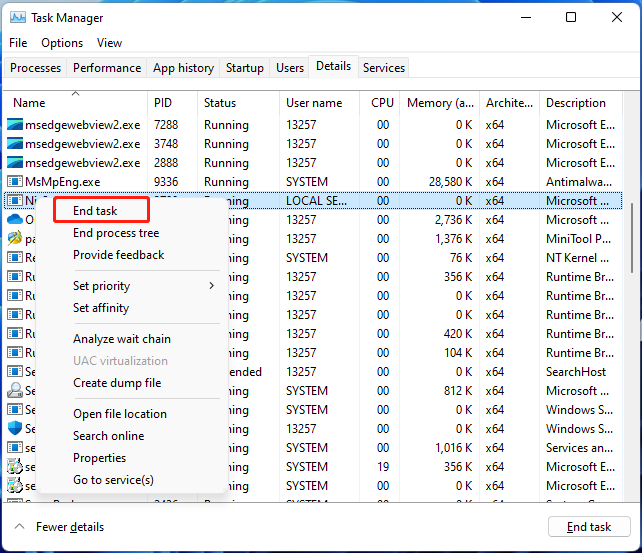Choose Search online entry
The width and height of the screenshot is (642, 553).
coord(109,436)
